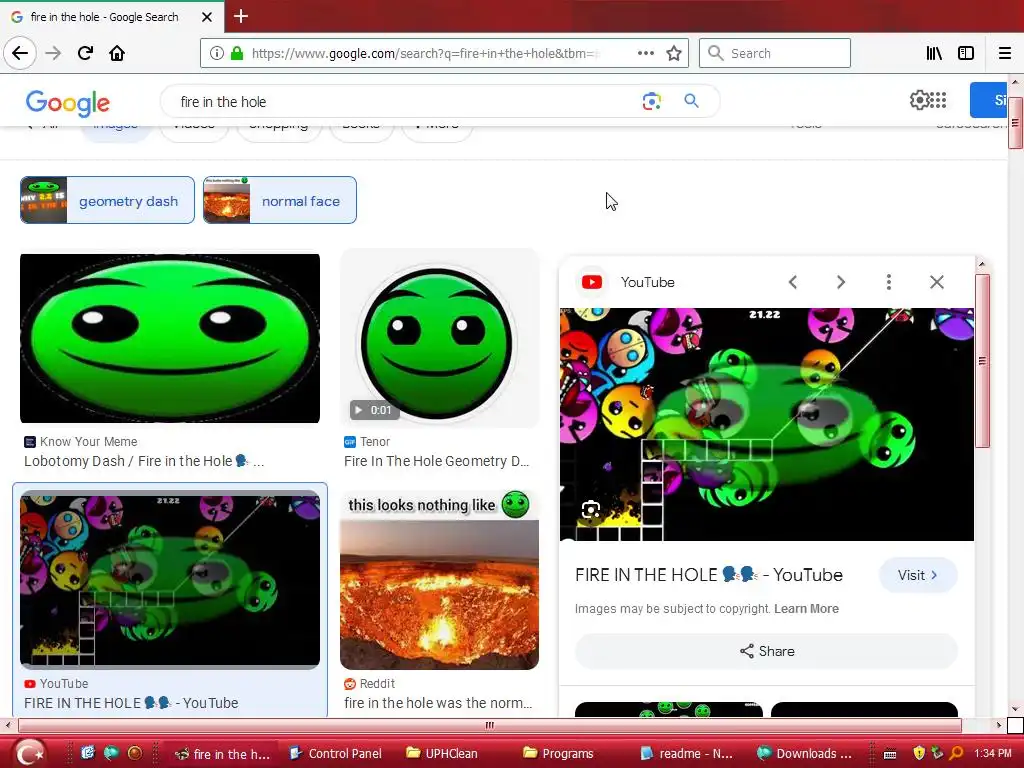Viewport: 1024px width, 768px height.
Task: Show site information icon in address bar
Action: click(x=216, y=53)
